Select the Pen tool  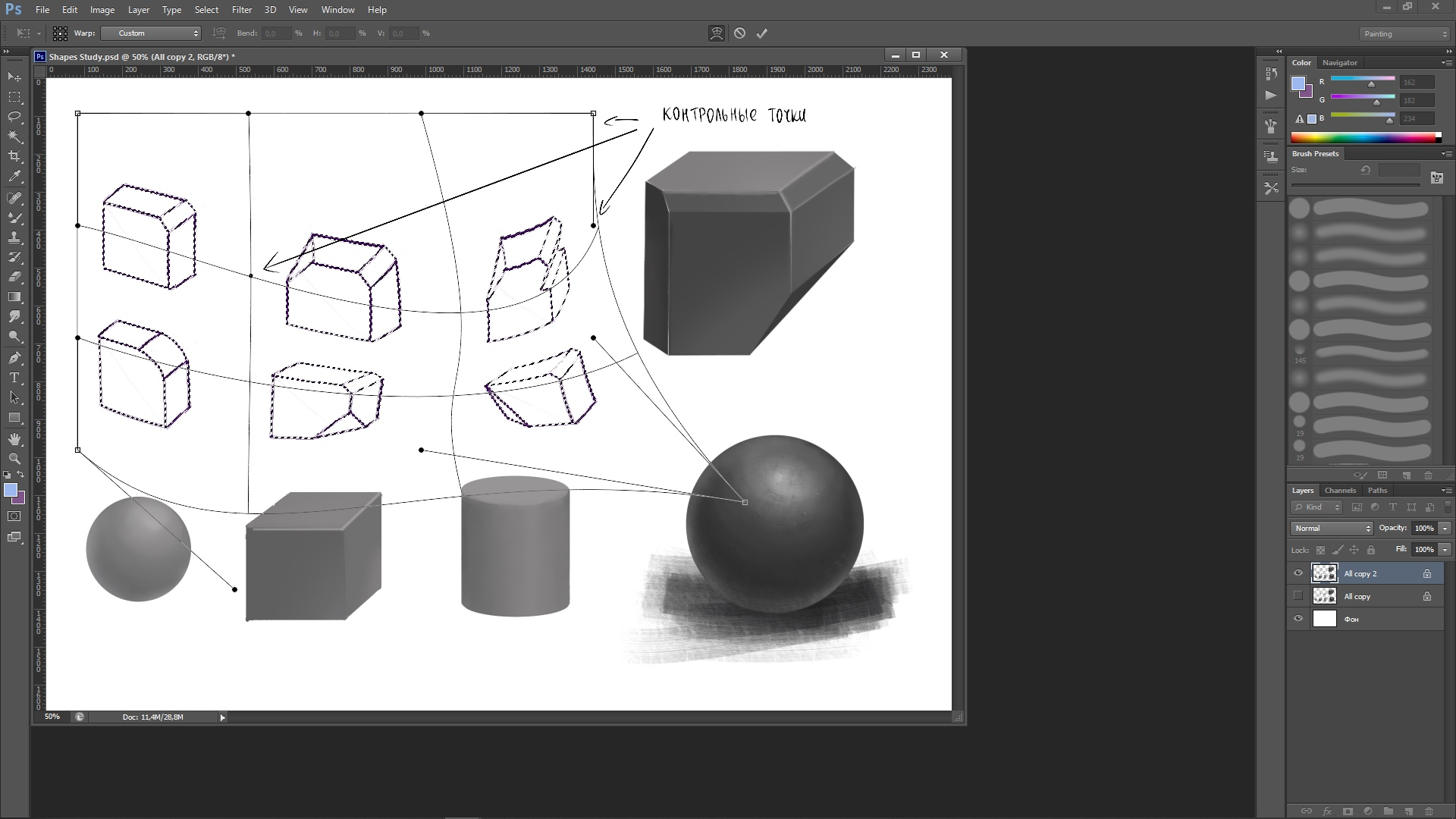point(14,358)
